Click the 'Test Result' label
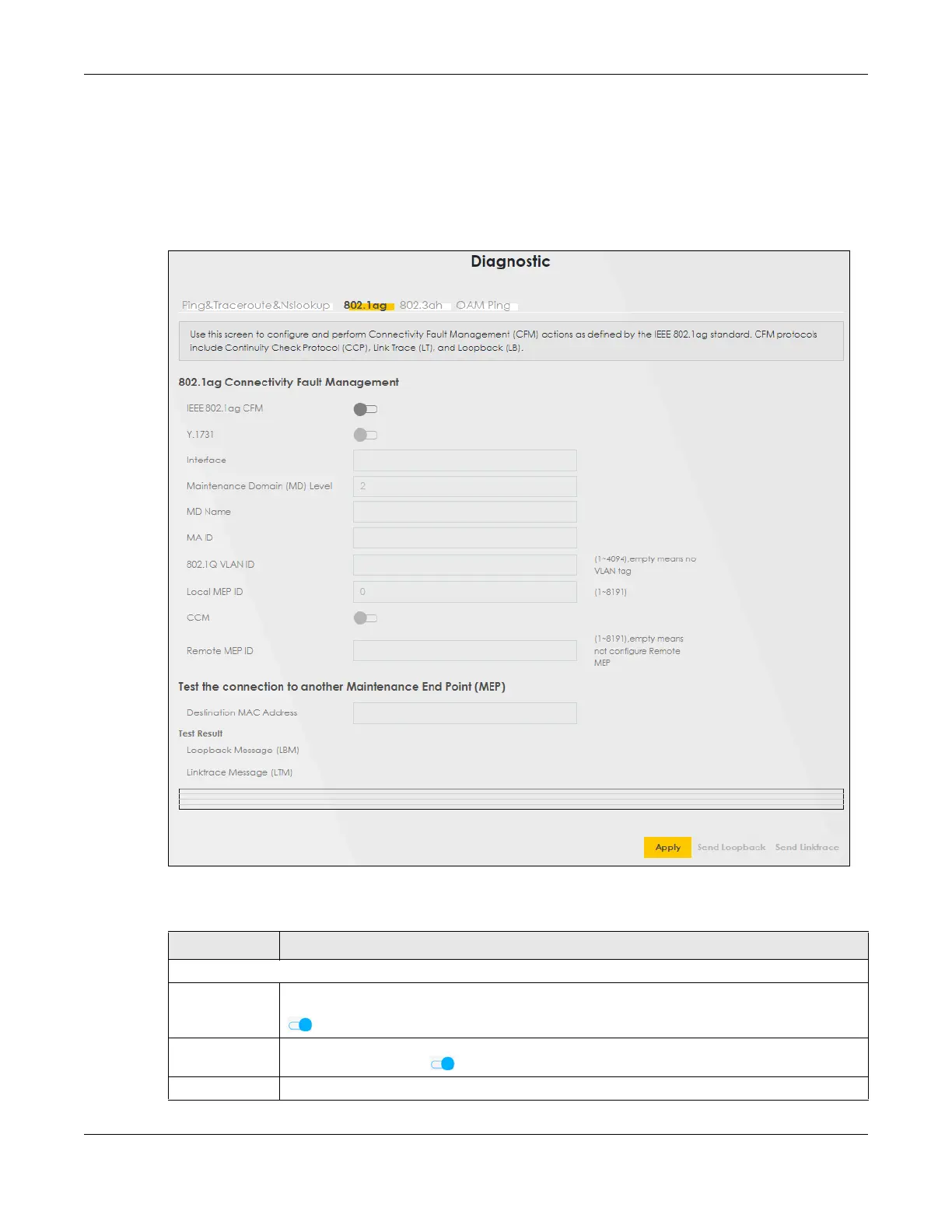Image resolution: width=952 pixels, height=1232 pixels. coord(201,733)
